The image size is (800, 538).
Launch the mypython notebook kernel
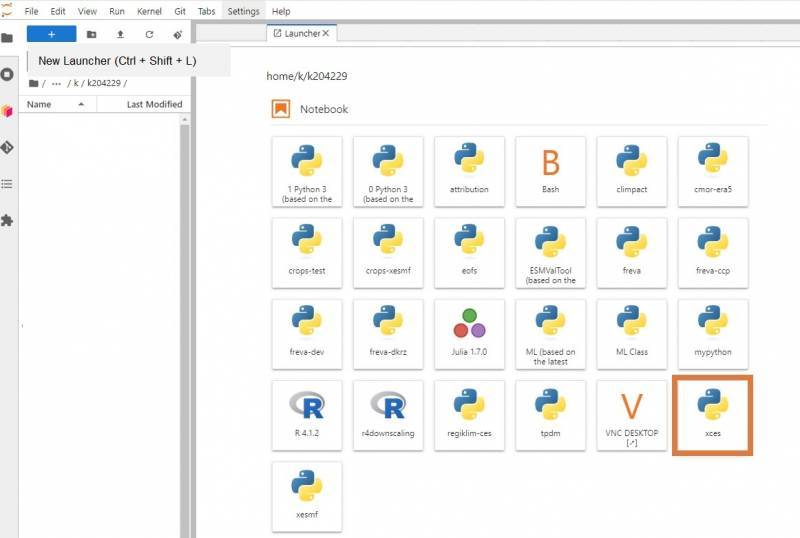(x=713, y=334)
